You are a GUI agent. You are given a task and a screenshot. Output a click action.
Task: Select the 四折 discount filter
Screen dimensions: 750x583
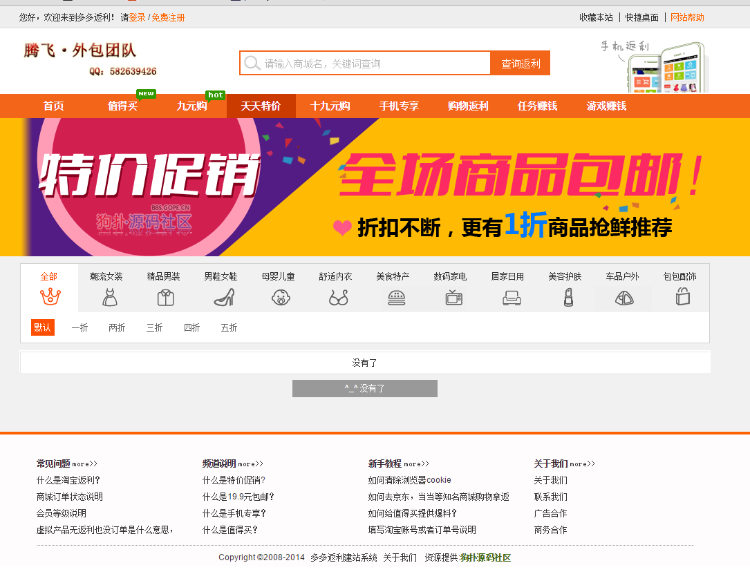[x=191, y=328]
